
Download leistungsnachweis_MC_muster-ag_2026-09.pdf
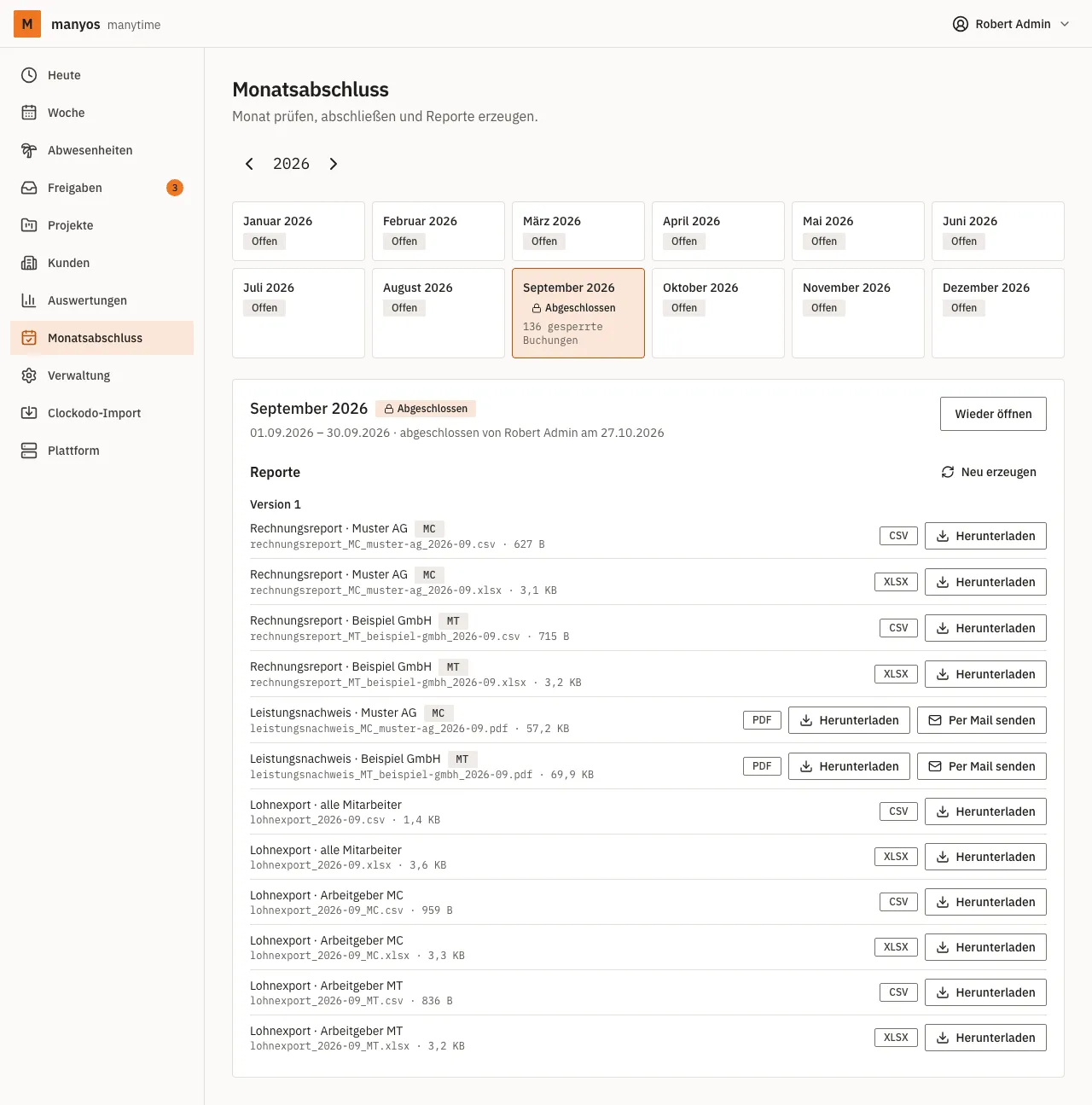[x=849, y=720]
